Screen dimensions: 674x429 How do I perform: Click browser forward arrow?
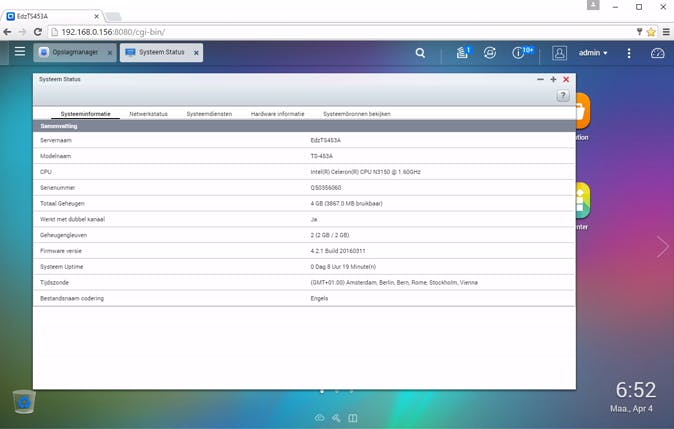pyautogui.click(x=22, y=32)
